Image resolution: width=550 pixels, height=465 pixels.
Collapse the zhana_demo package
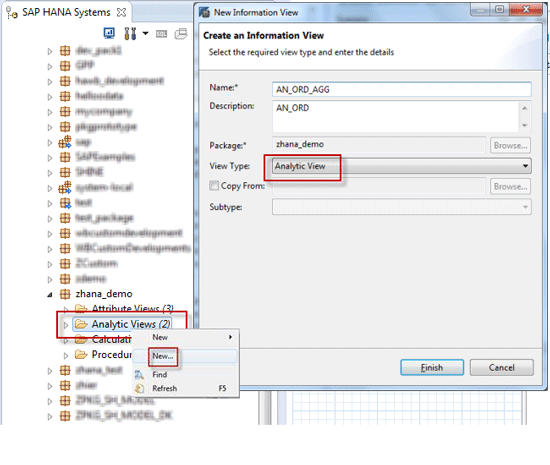point(50,295)
